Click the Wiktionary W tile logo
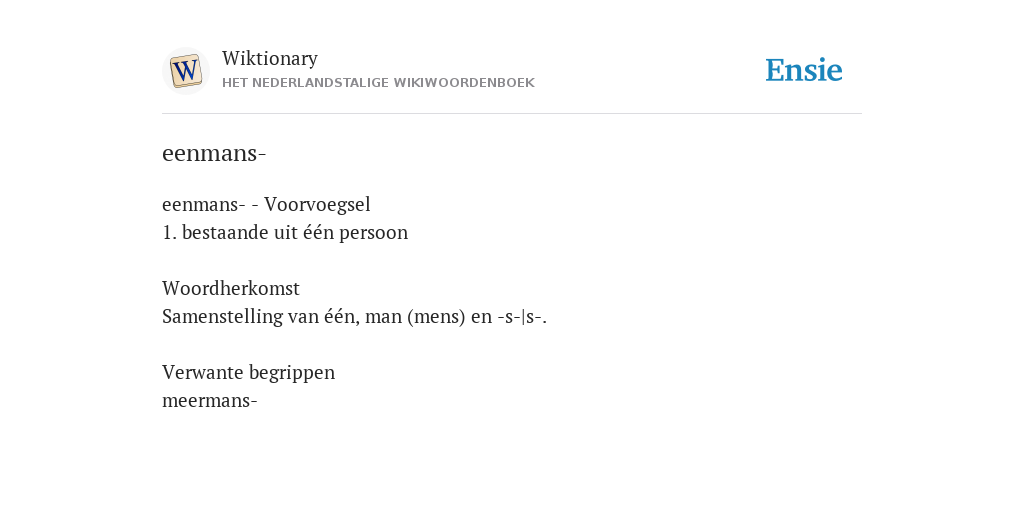This screenshot has height=512, width=1024. (185, 71)
